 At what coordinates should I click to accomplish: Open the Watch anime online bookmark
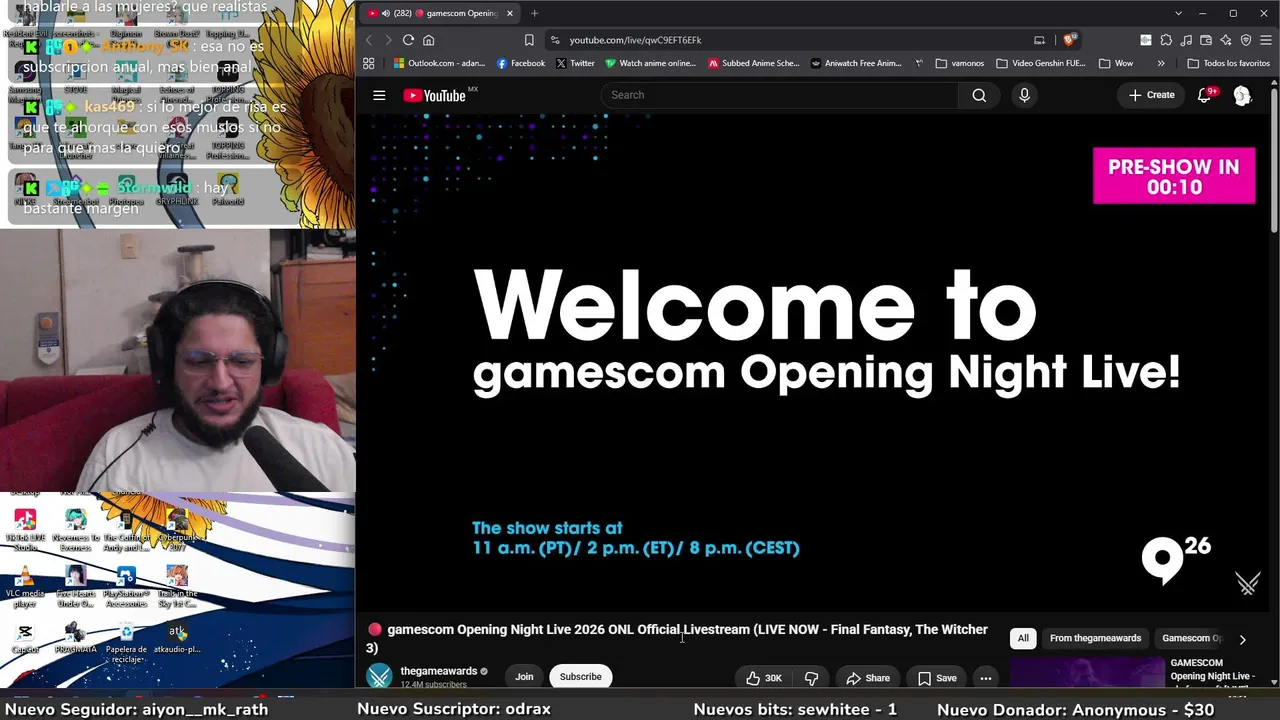[650, 63]
